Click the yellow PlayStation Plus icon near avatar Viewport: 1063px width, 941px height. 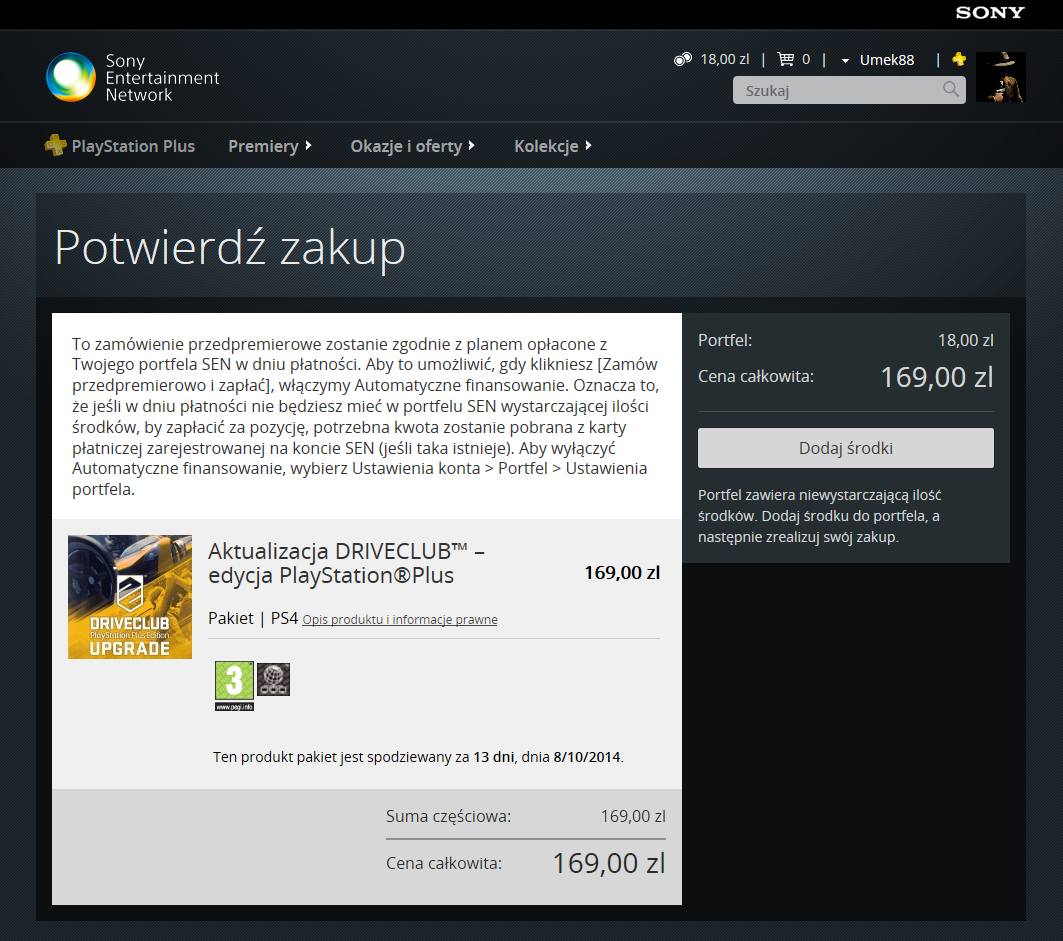point(959,60)
